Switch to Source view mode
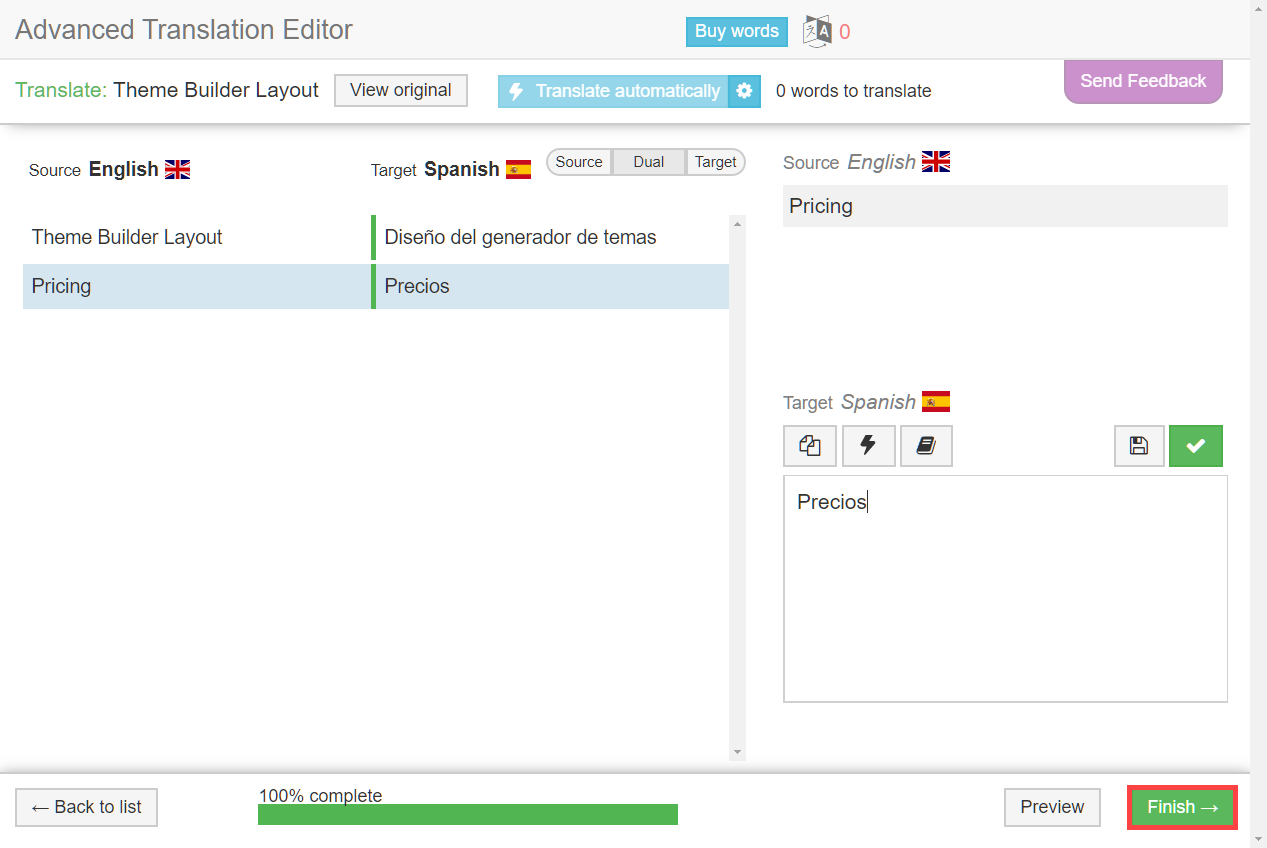This screenshot has height=848, width=1267. coord(579,162)
